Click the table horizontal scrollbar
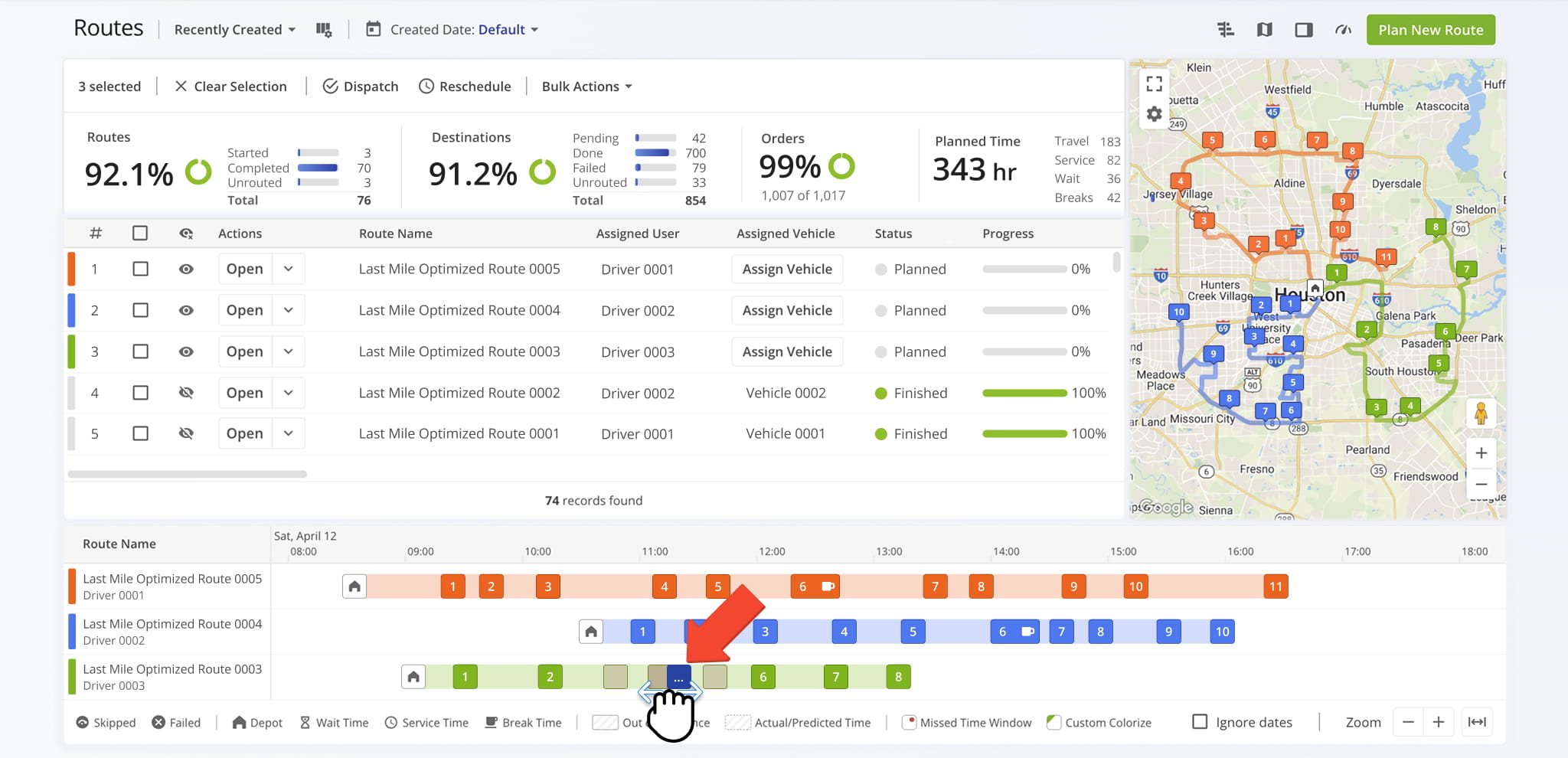1568x758 pixels. [x=188, y=474]
